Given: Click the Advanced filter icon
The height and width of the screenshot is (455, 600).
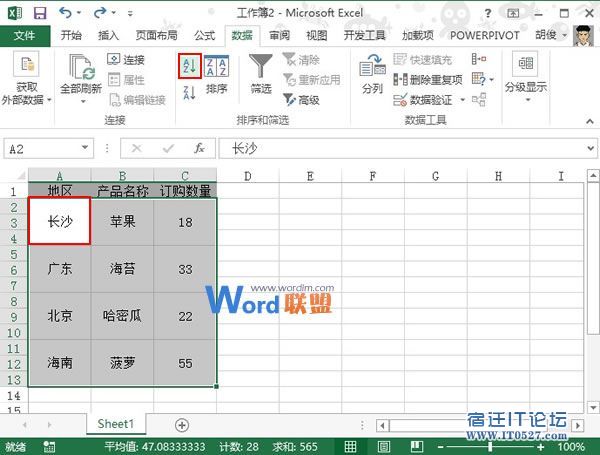Looking at the screenshot, I should click(289, 99).
